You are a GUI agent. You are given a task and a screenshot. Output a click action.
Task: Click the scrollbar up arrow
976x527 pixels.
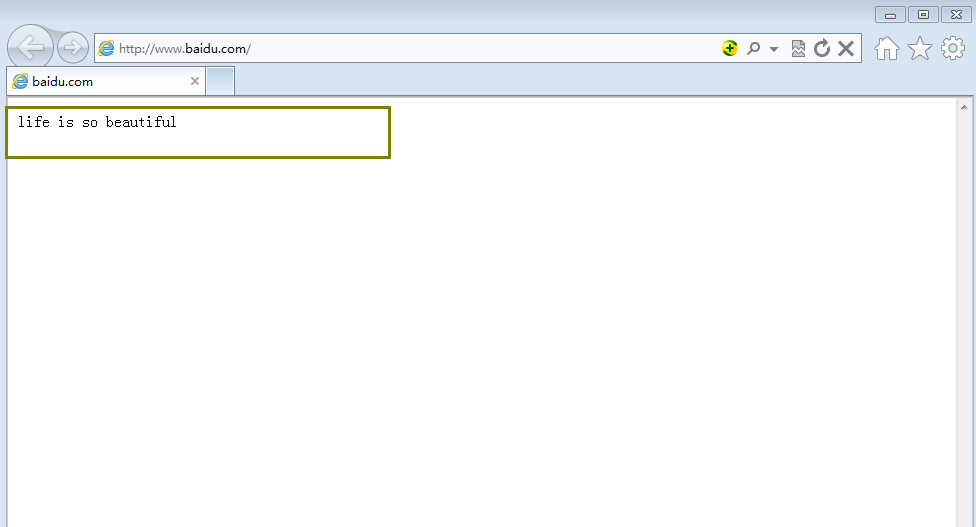pos(964,107)
